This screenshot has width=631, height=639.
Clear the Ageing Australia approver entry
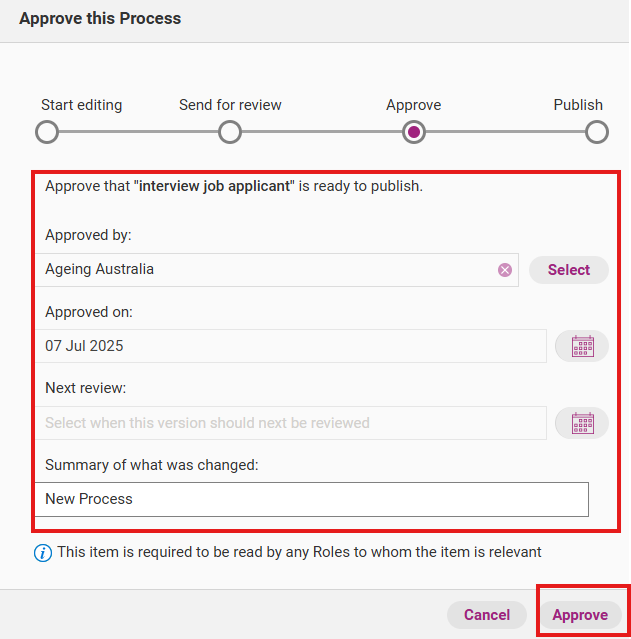point(505,270)
